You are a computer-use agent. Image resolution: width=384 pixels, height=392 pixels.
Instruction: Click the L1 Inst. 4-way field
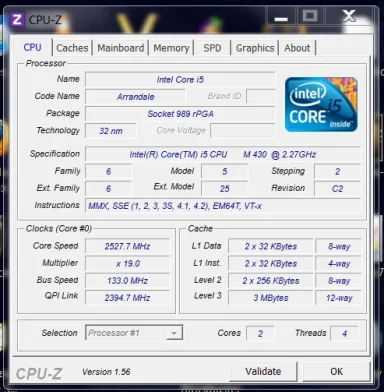[x=338, y=264]
